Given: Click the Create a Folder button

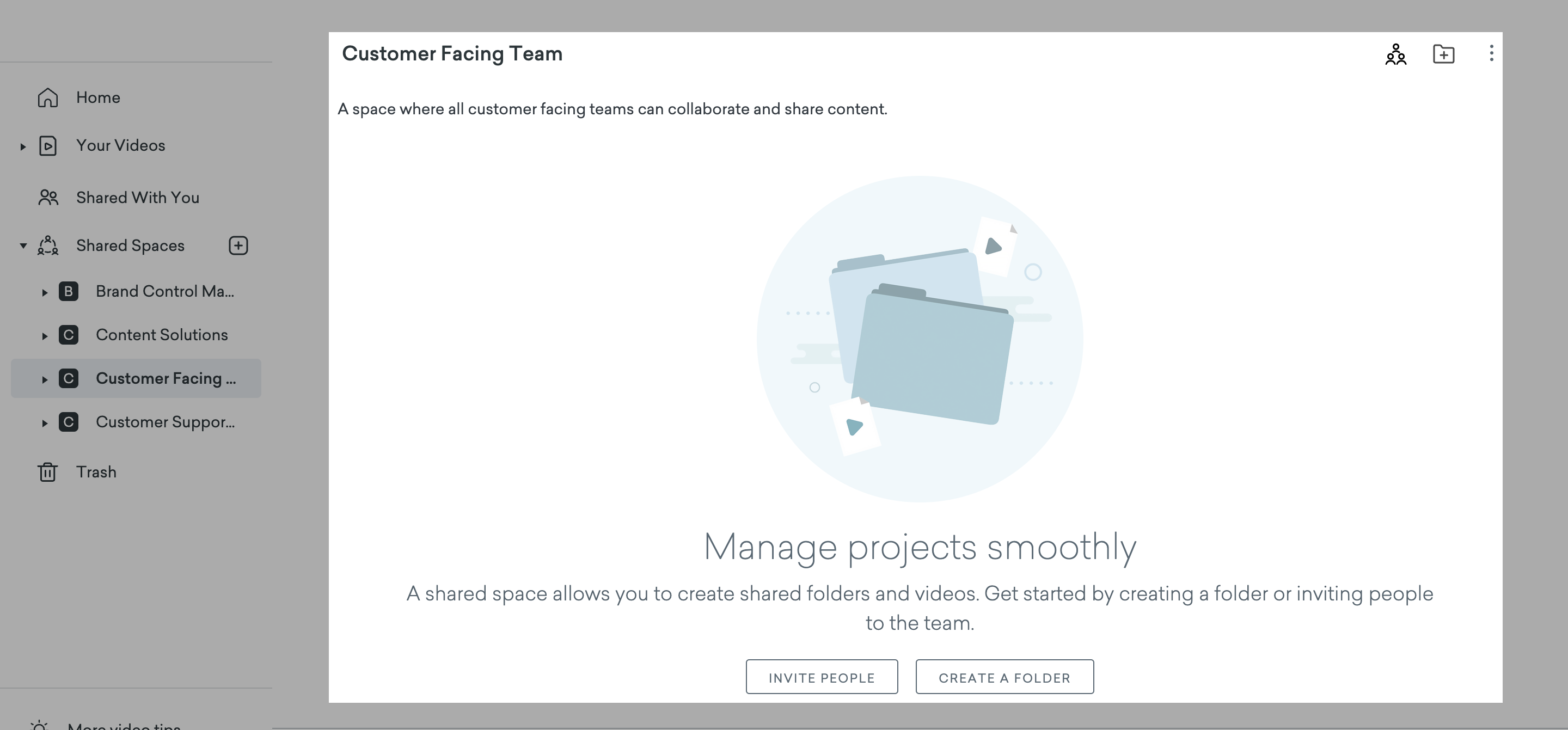Looking at the screenshot, I should [x=1004, y=677].
